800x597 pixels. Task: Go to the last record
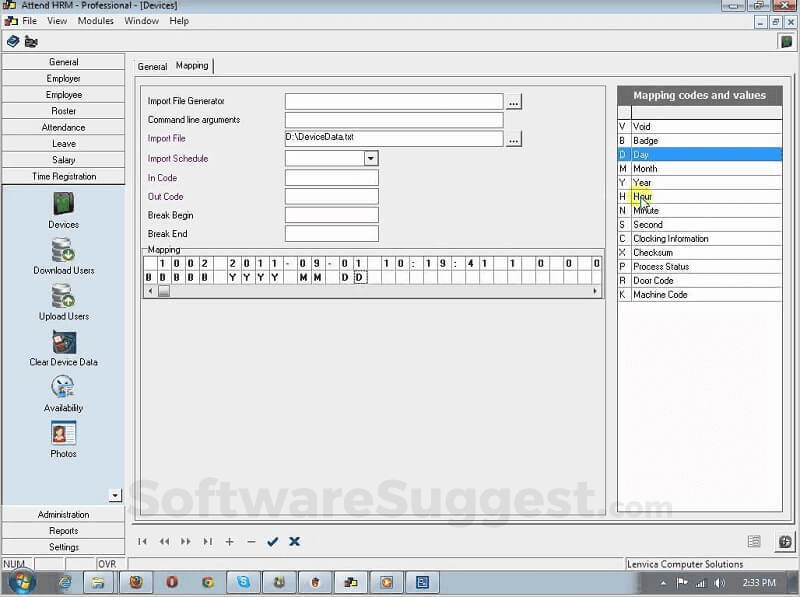(x=207, y=541)
